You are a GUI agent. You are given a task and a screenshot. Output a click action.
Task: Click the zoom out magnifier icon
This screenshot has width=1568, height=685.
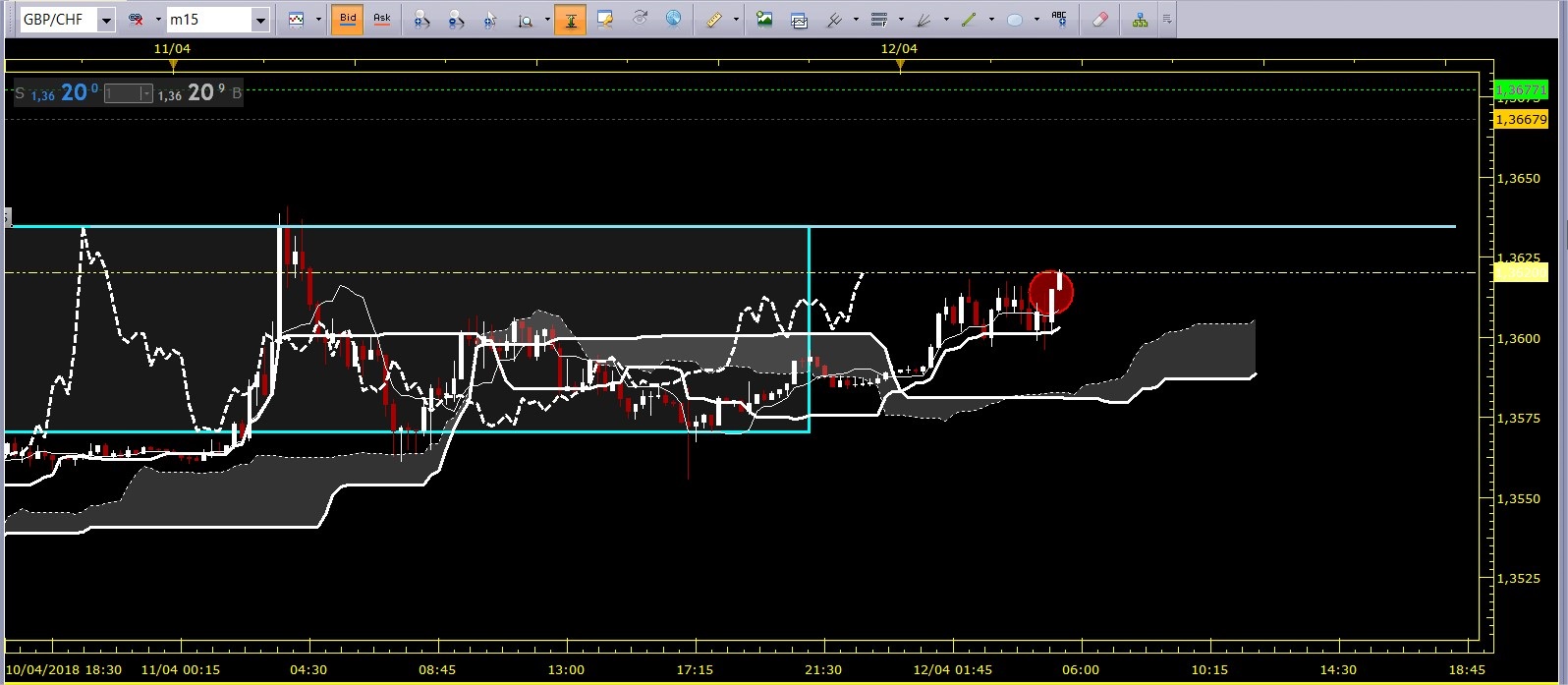click(x=456, y=19)
